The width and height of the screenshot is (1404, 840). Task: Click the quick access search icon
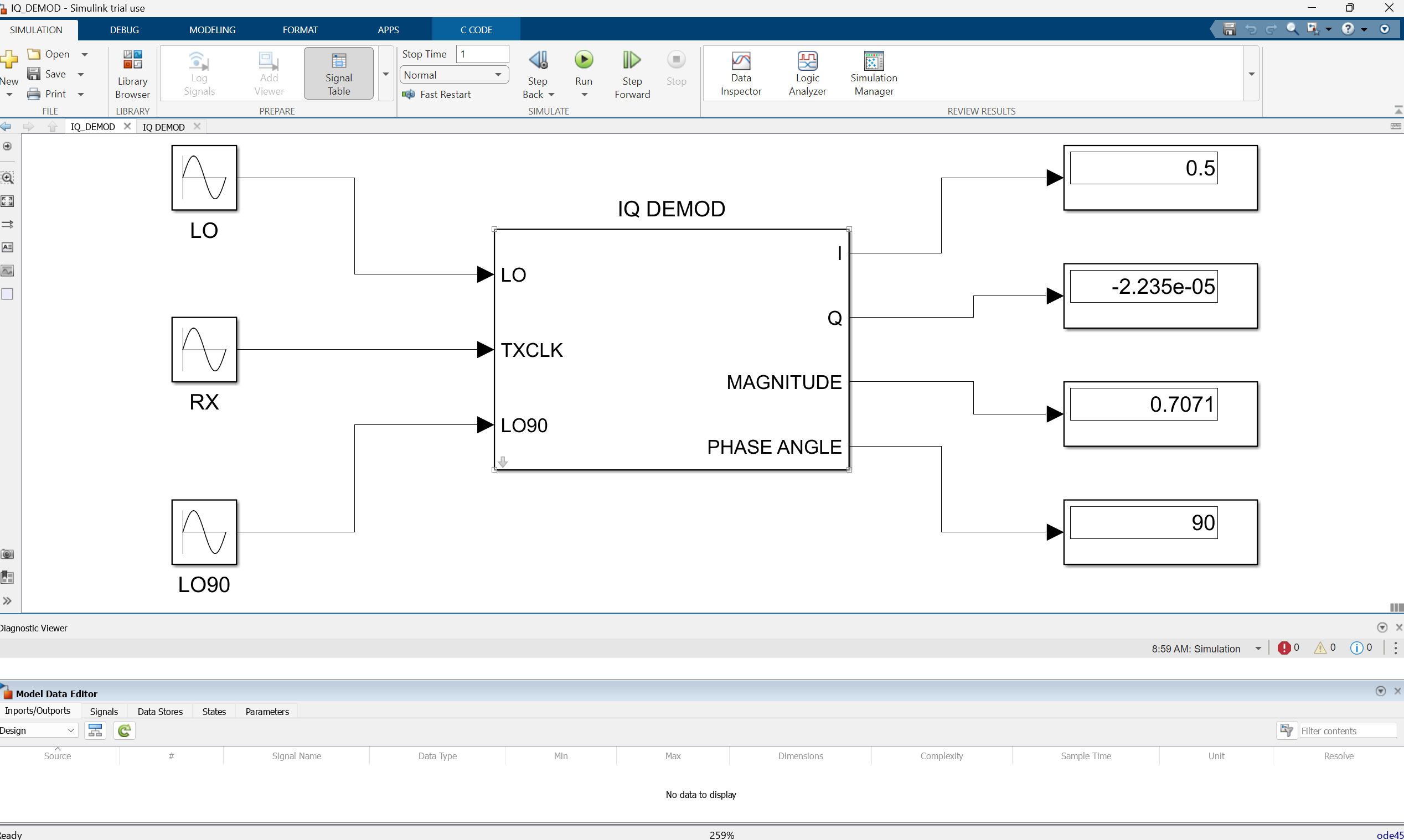pos(1292,29)
